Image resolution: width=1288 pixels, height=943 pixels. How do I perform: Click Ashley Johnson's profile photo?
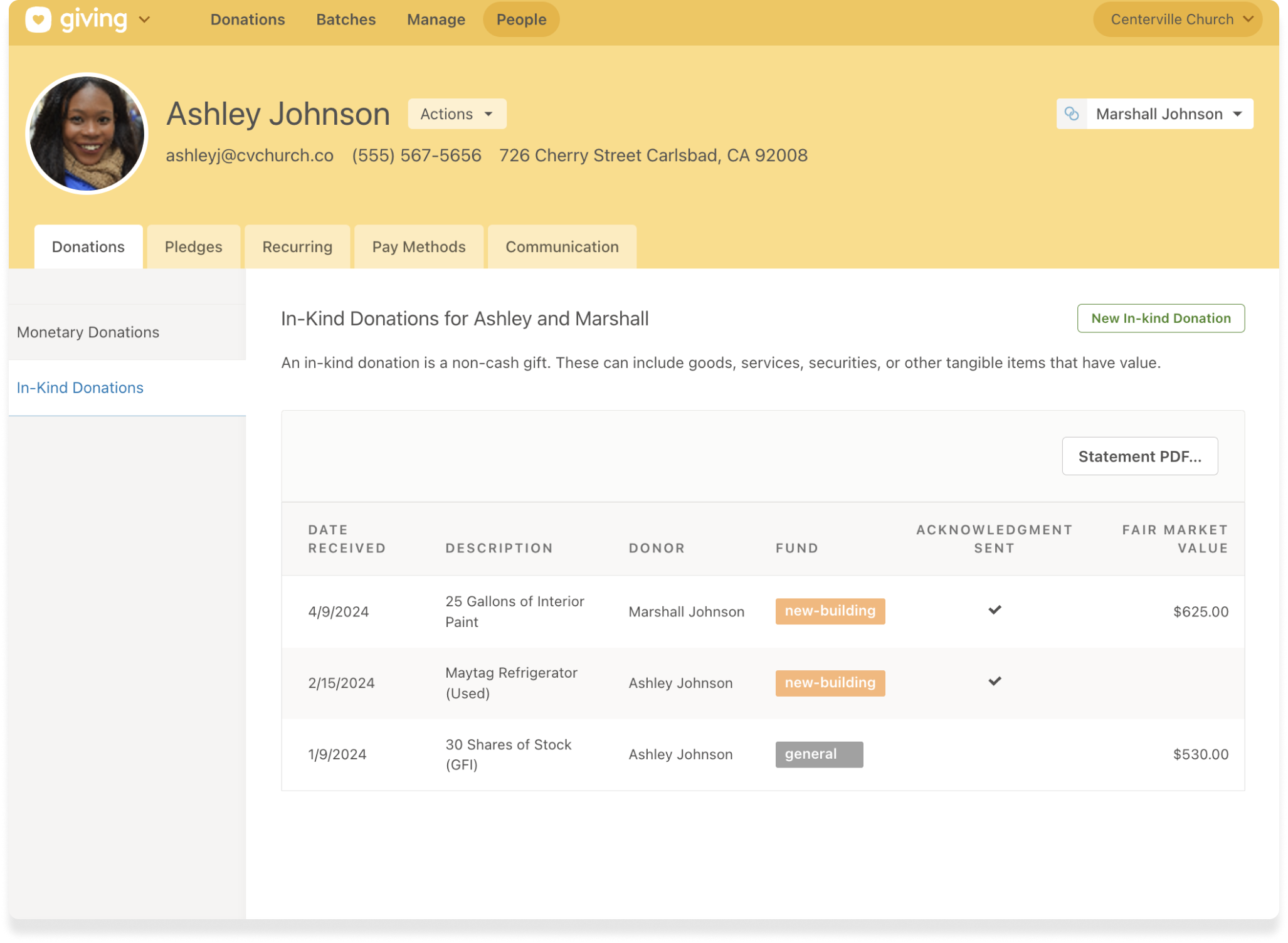coord(87,134)
